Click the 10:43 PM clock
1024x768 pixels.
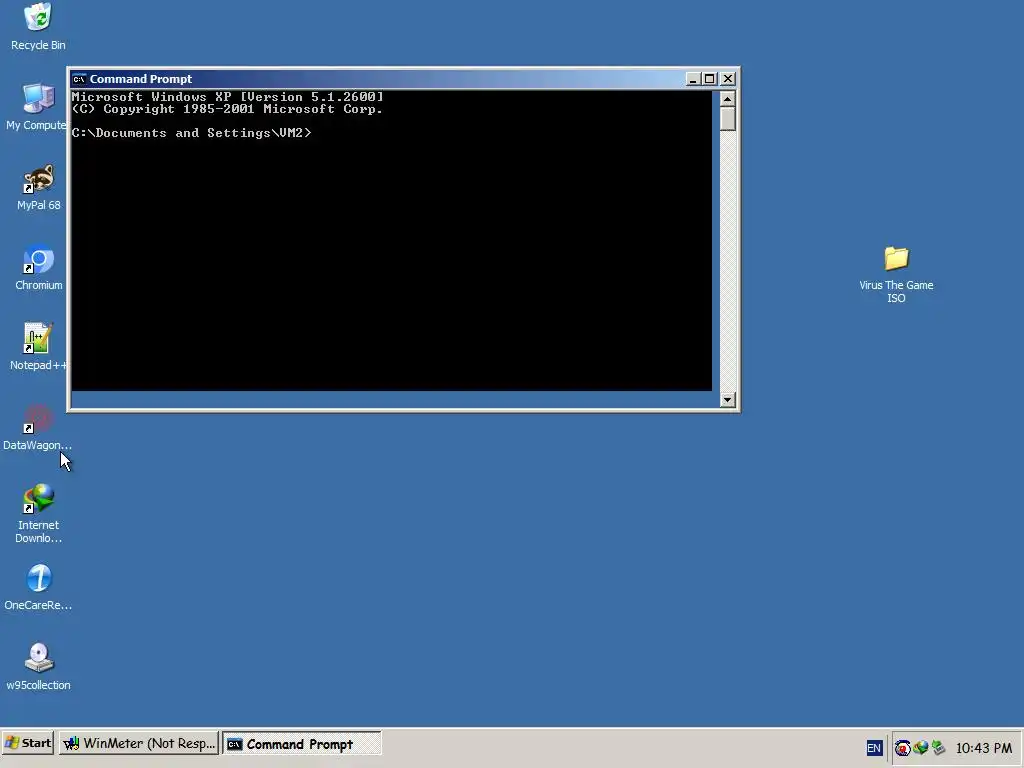coord(984,748)
